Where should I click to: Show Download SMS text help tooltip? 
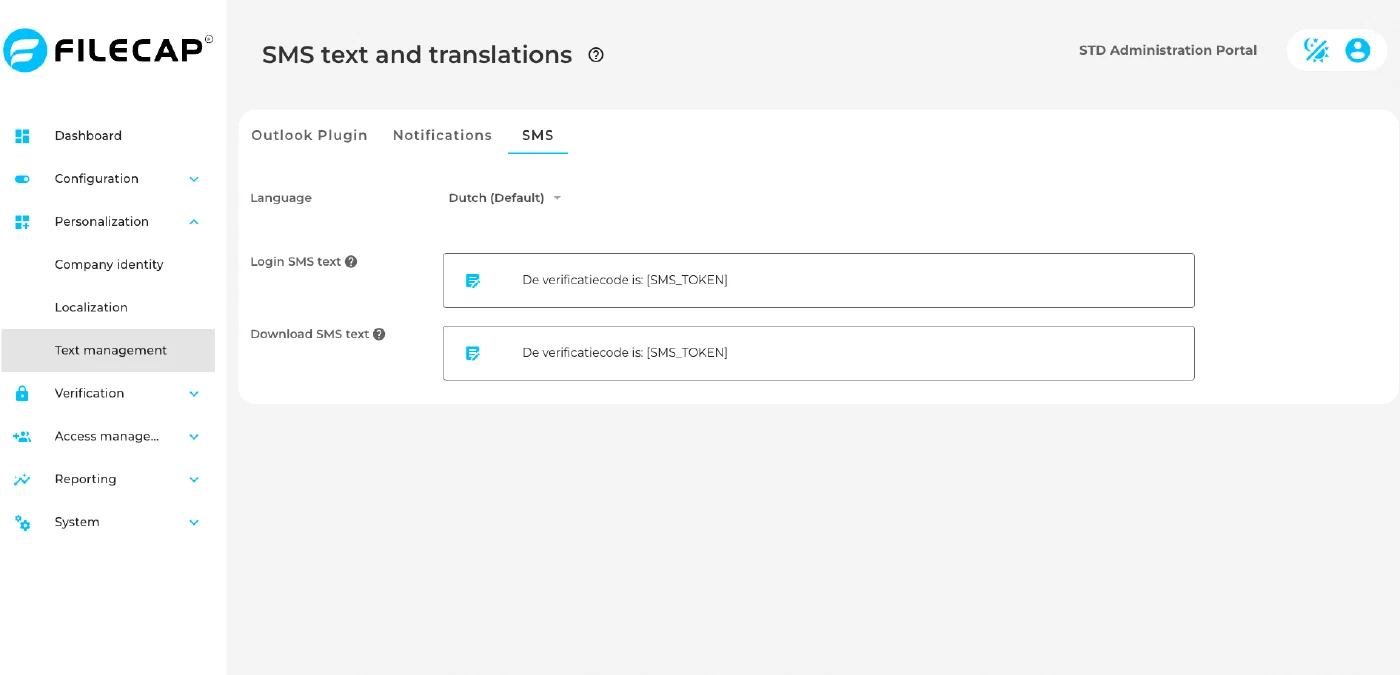tap(379, 334)
